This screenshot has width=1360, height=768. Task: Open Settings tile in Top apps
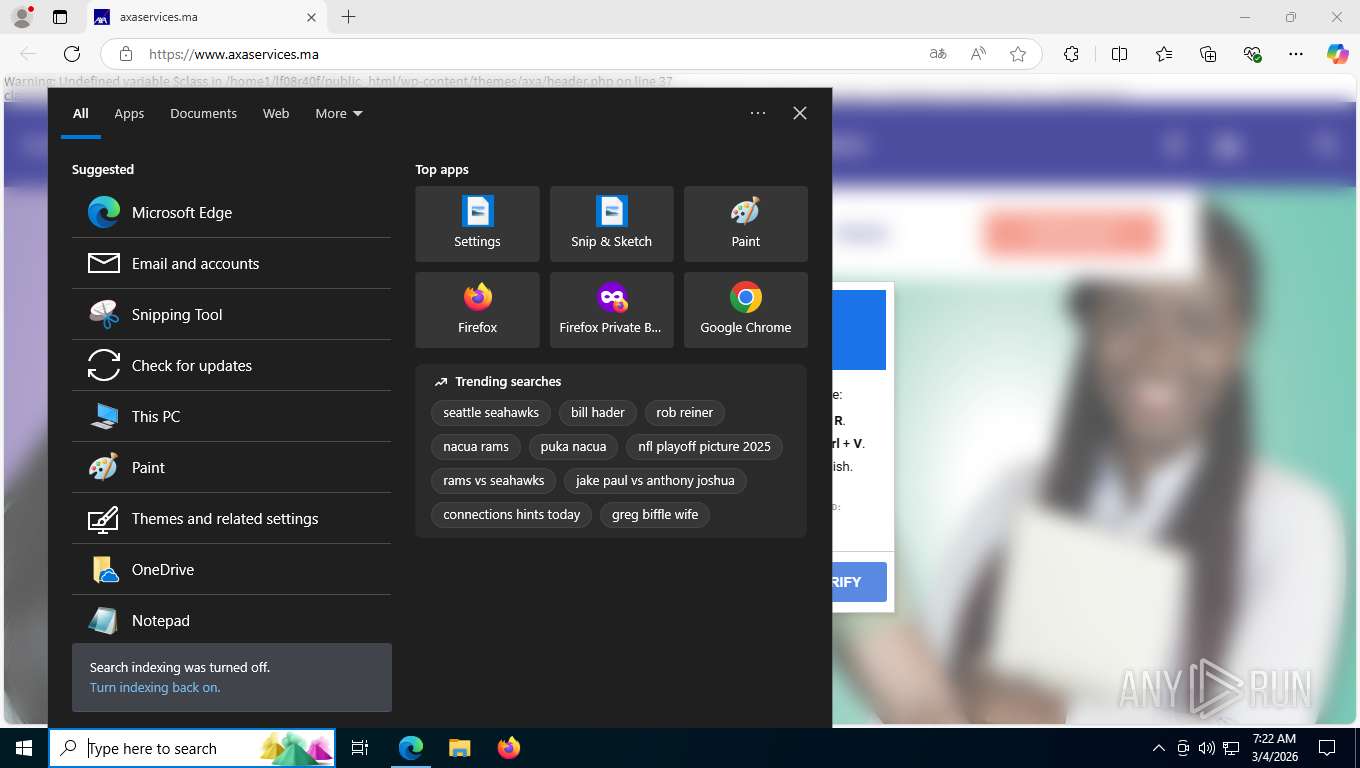[477, 224]
